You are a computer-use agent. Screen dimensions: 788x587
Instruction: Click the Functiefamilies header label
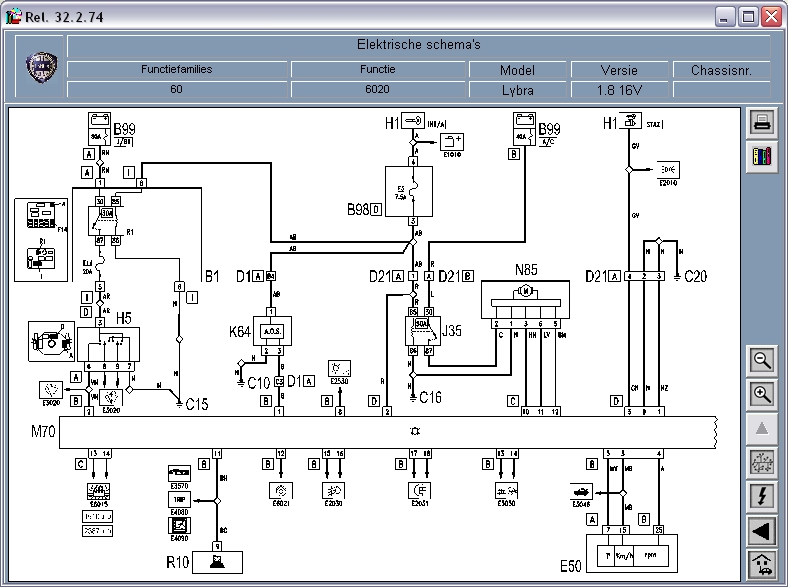click(176, 69)
